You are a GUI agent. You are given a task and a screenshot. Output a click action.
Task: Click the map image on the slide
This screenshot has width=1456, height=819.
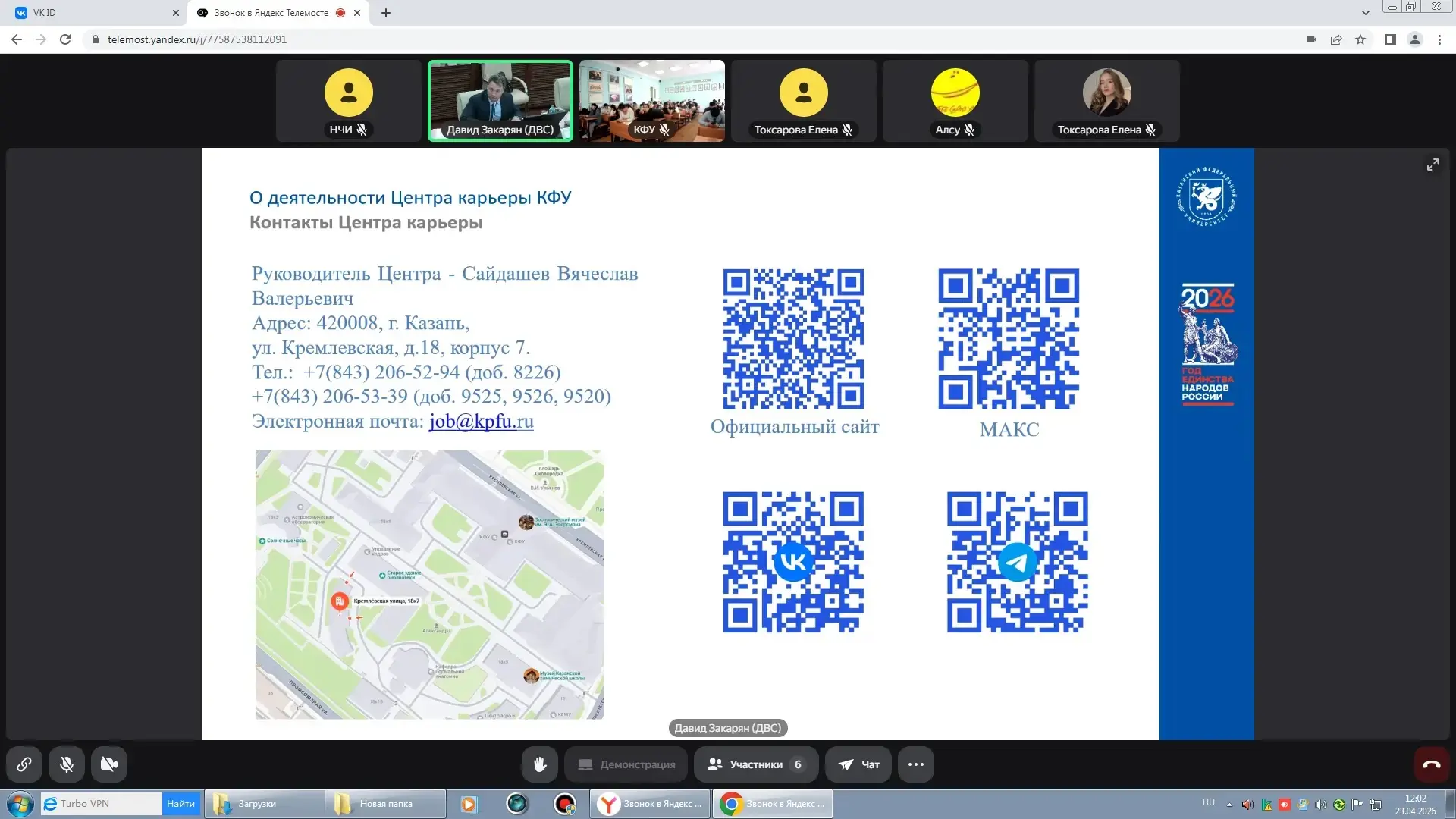[x=429, y=585]
